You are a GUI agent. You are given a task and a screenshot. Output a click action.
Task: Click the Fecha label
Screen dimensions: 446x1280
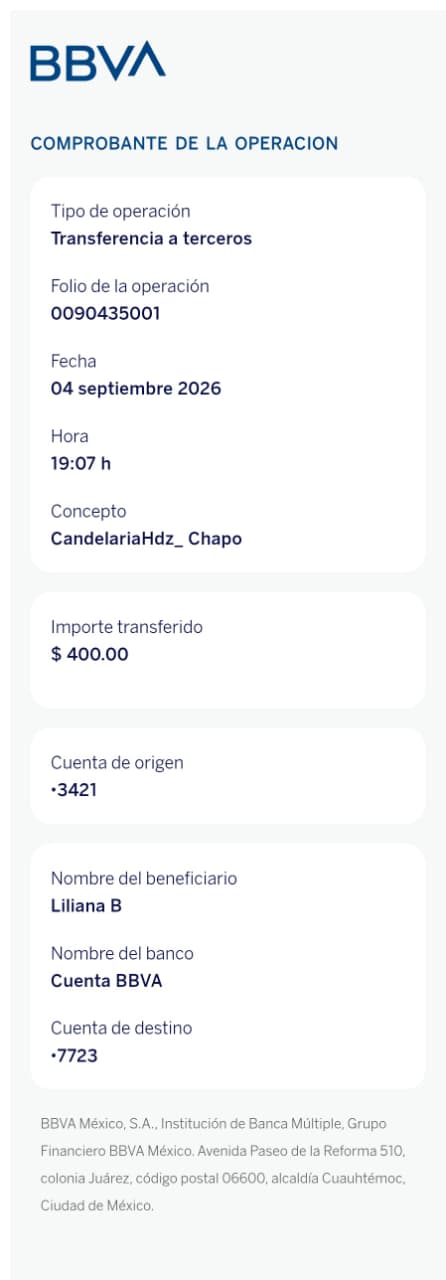(73, 361)
